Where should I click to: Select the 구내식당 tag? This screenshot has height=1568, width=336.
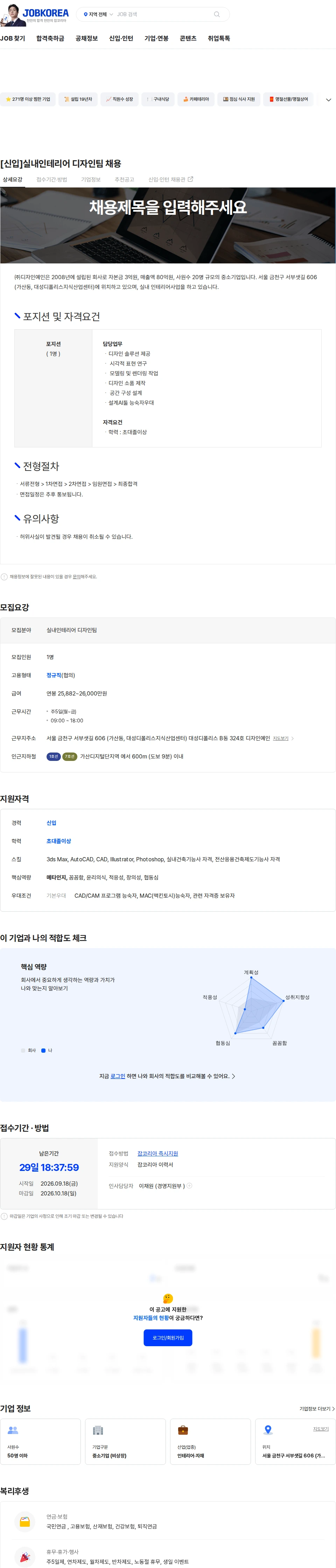[x=157, y=99]
